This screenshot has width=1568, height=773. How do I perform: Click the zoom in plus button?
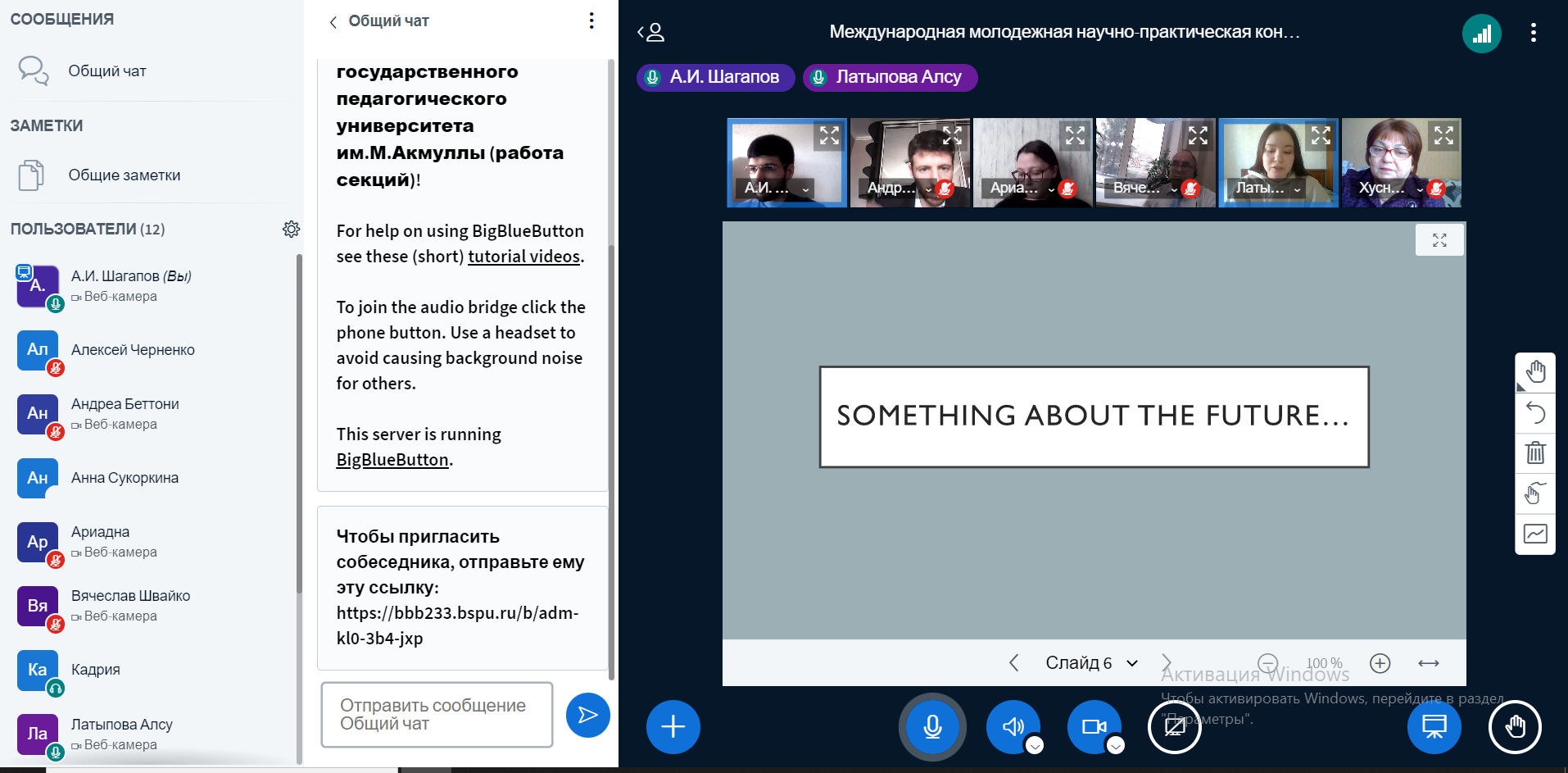click(1380, 663)
